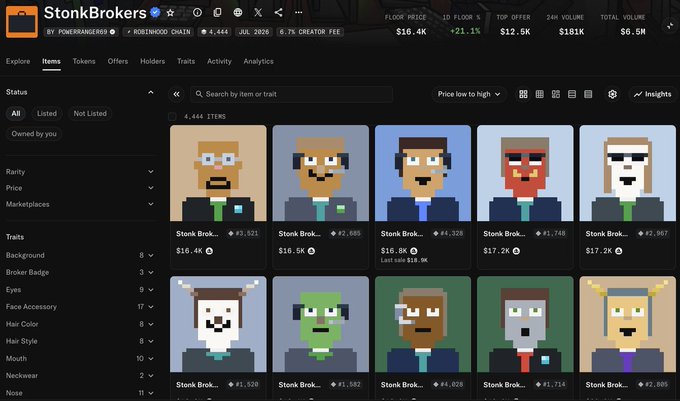The height and width of the screenshot is (401, 680).
Task: Expand the Eyes trait filter
Action: click(79, 290)
